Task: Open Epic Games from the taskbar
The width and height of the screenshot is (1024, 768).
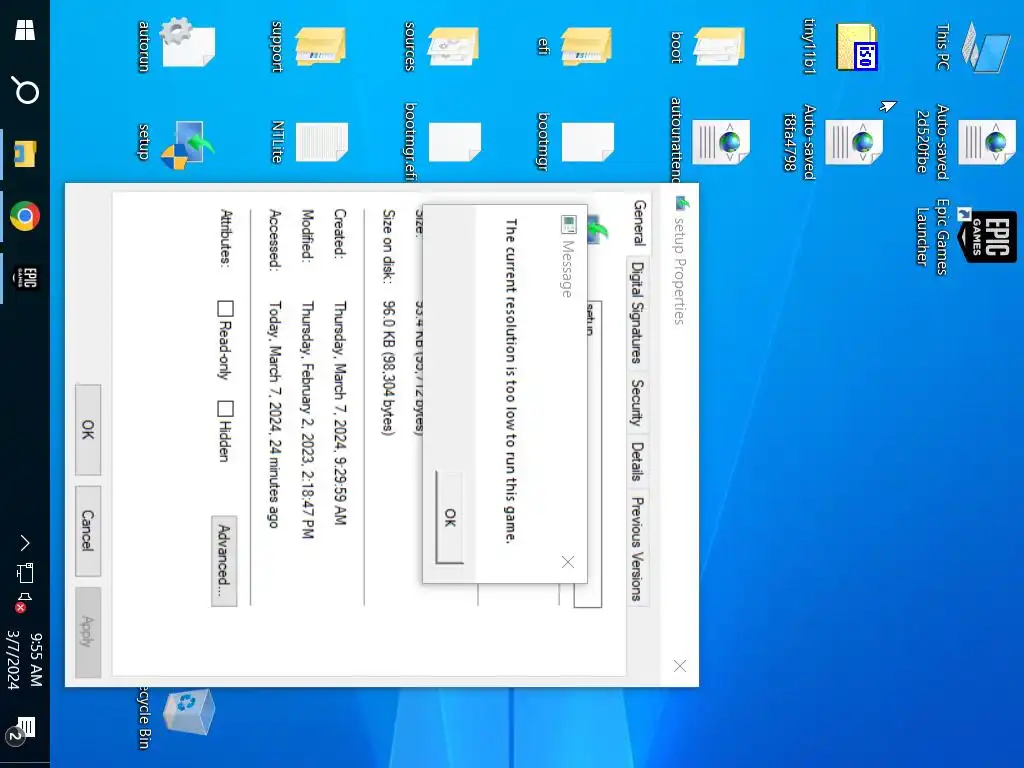Action: [25, 278]
